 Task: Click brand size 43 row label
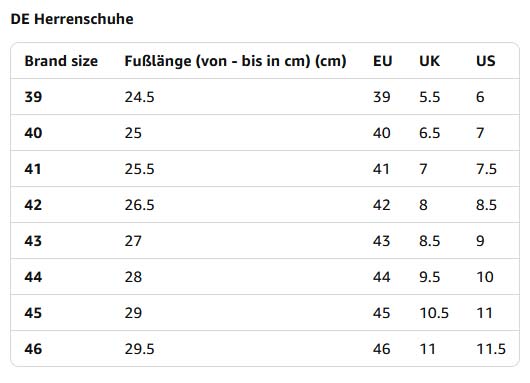pyautogui.click(x=33, y=241)
